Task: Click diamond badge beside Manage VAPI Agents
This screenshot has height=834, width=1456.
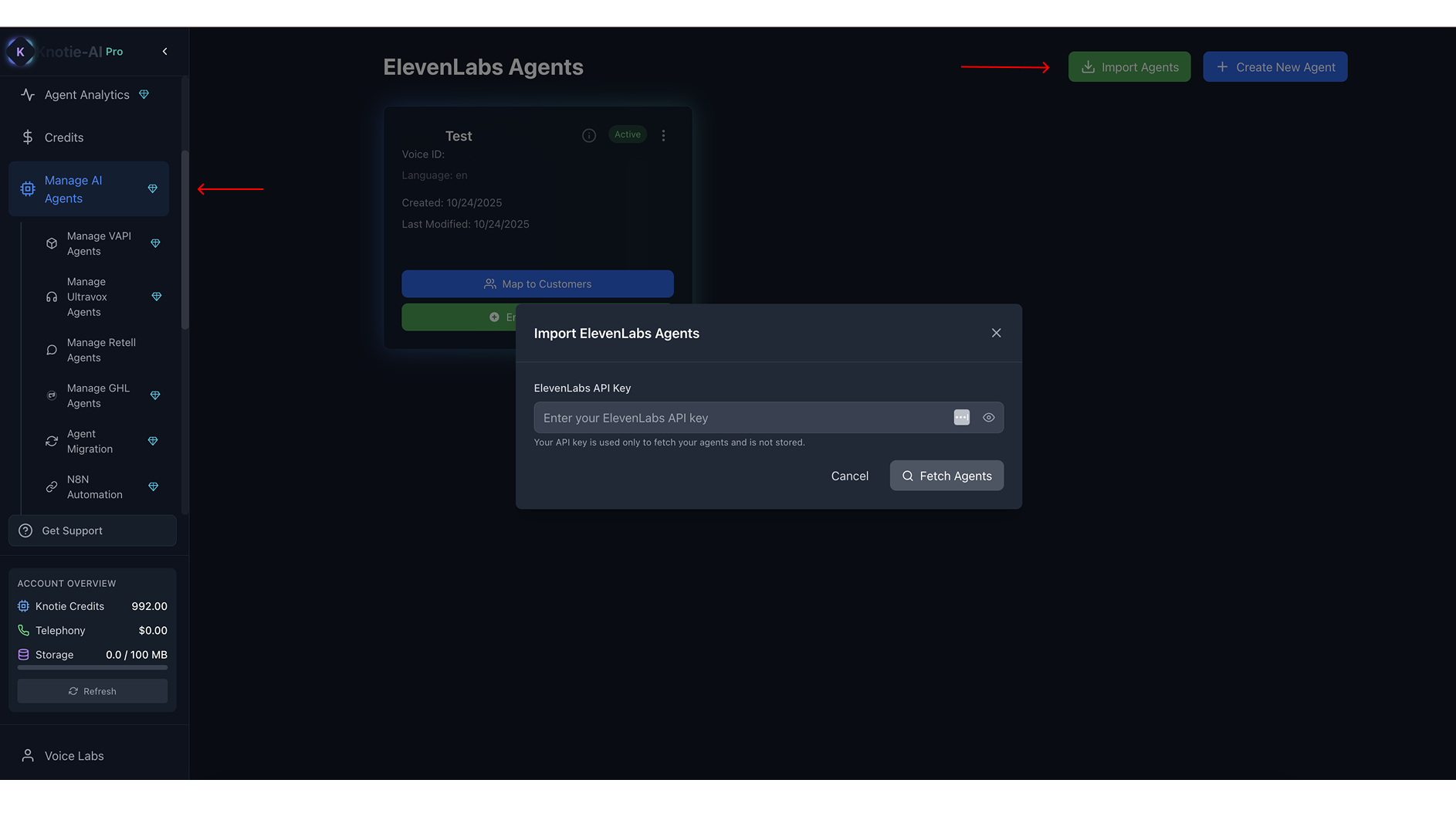Action: 155,244
